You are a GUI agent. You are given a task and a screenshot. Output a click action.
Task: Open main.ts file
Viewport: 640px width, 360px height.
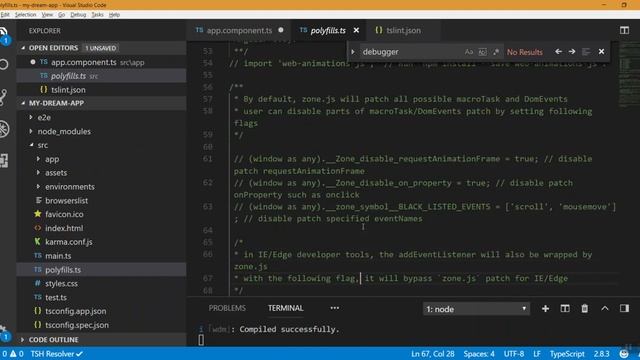(x=101, y=256)
